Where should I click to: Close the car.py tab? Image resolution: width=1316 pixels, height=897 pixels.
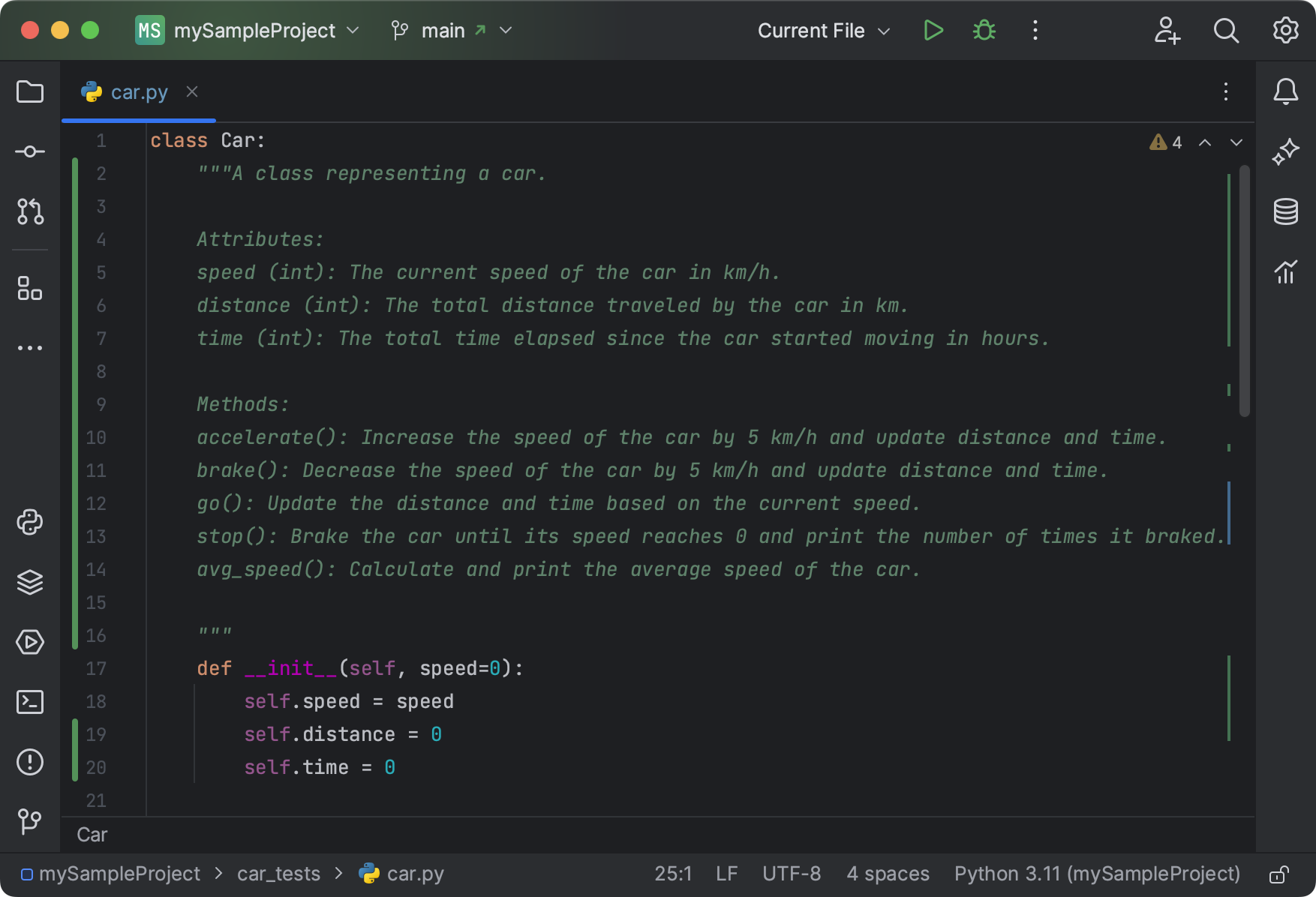pyautogui.click(x=192, y=91)
